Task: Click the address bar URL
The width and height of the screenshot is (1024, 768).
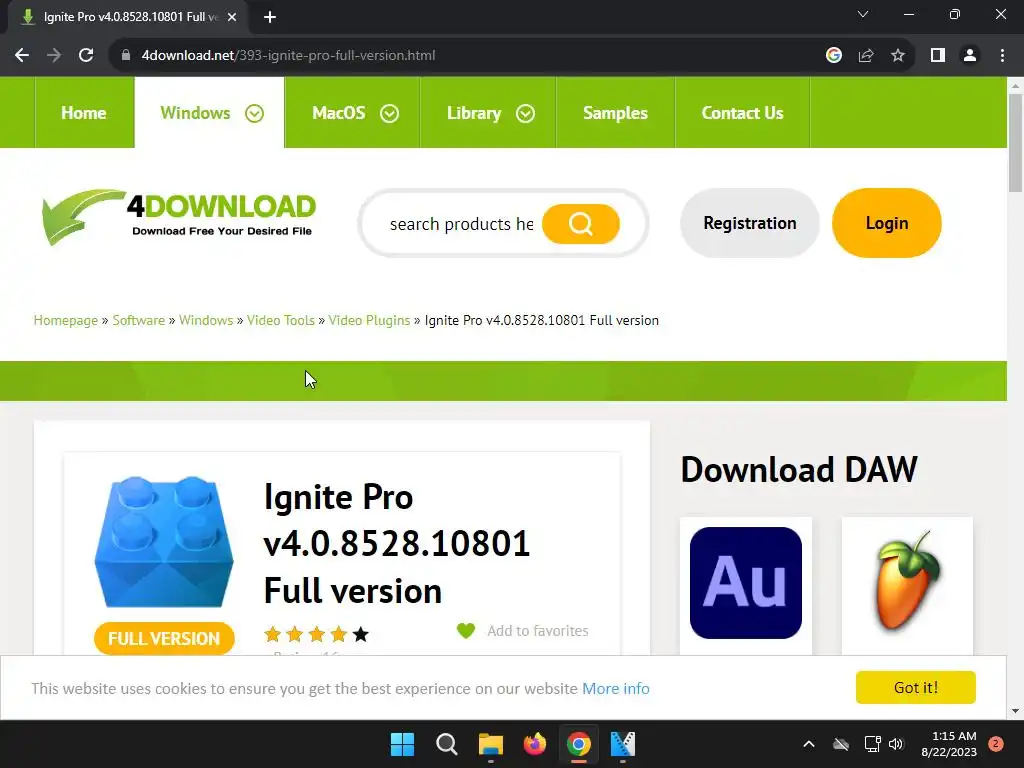Action: click(288, 56)
